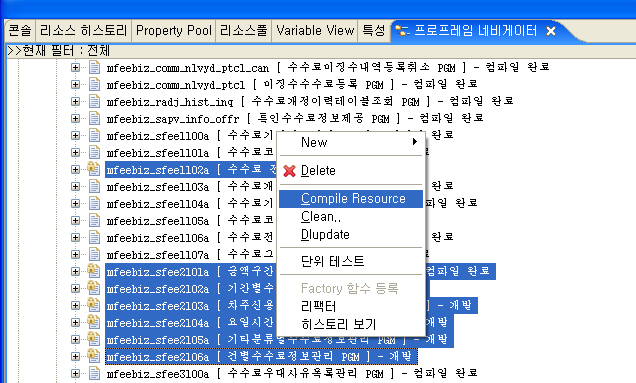
Task: Choose Delete from context menu
Action: coord(351,171)
